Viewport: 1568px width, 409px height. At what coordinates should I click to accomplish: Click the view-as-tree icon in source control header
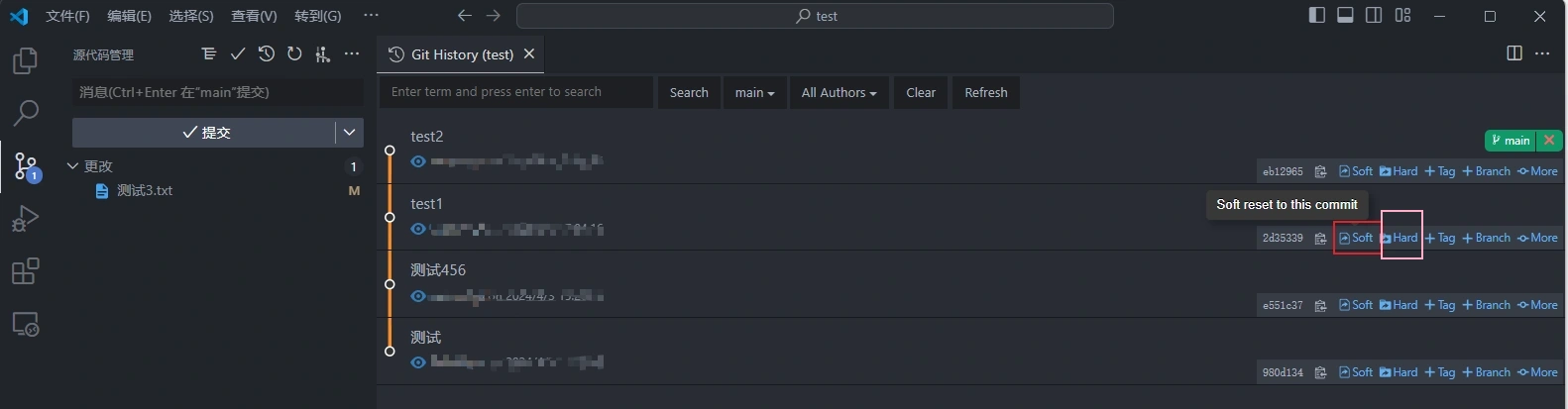208,54
